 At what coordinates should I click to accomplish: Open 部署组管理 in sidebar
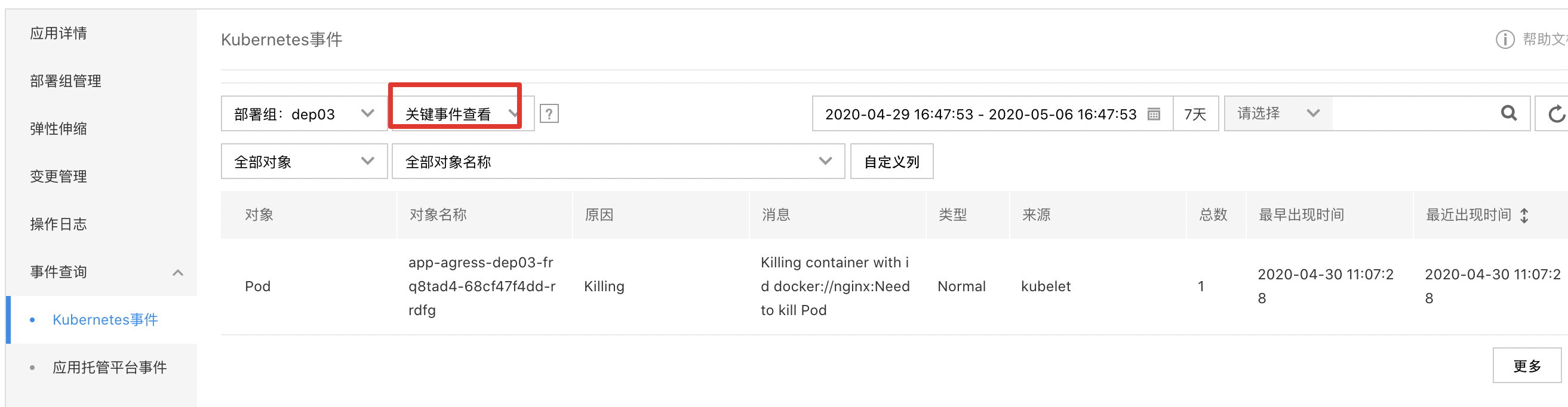tap(66, 81)
